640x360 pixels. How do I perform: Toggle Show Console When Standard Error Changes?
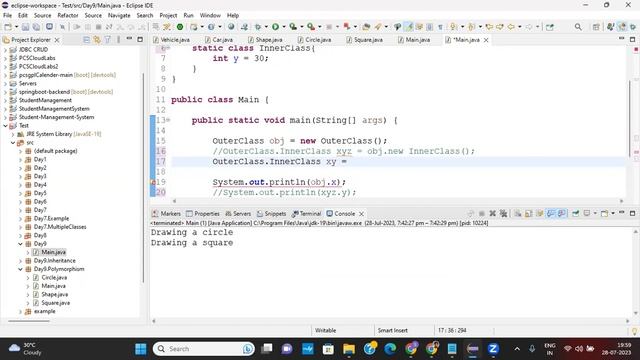(x=562, y=213)
